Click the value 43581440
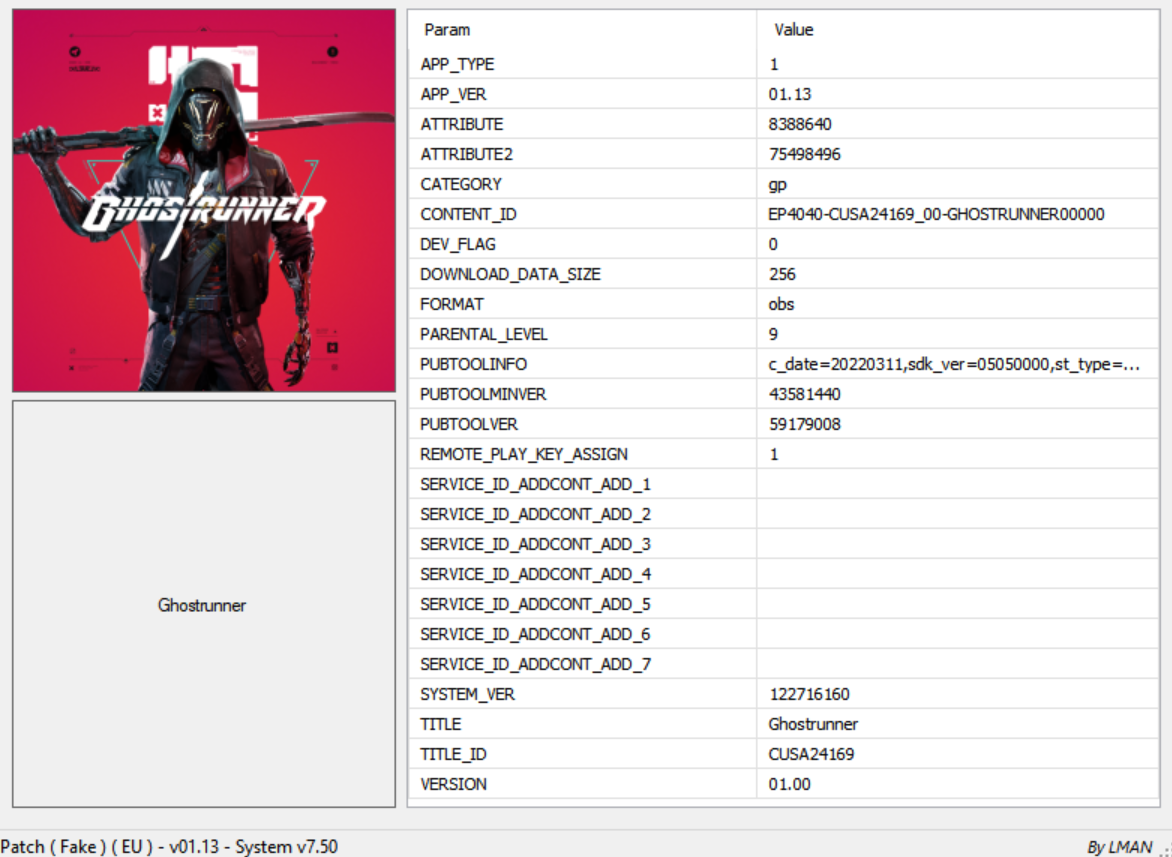1172x857 pixels. [804, 394]
